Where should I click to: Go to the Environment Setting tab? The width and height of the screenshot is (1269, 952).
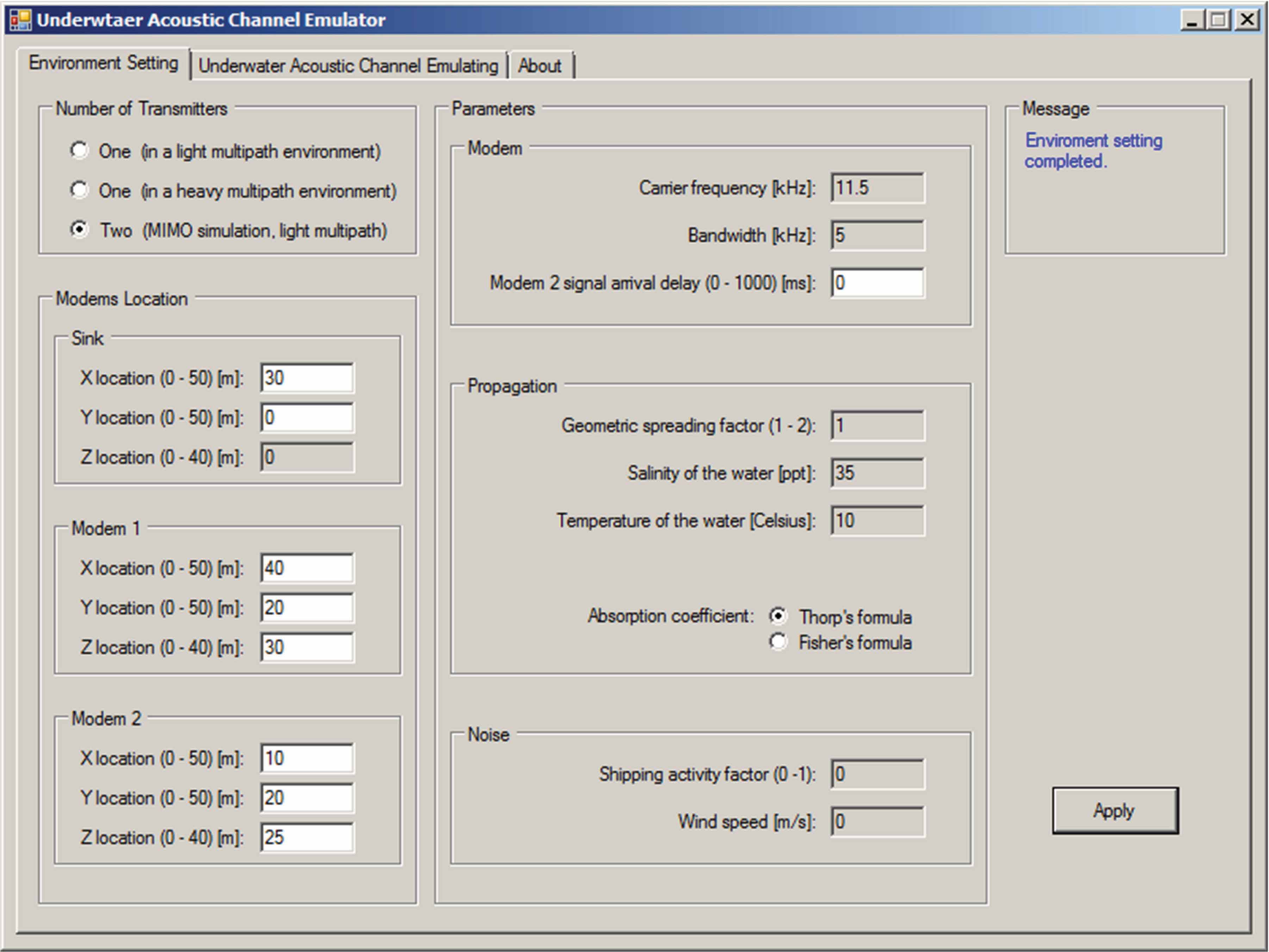(103, 63)
